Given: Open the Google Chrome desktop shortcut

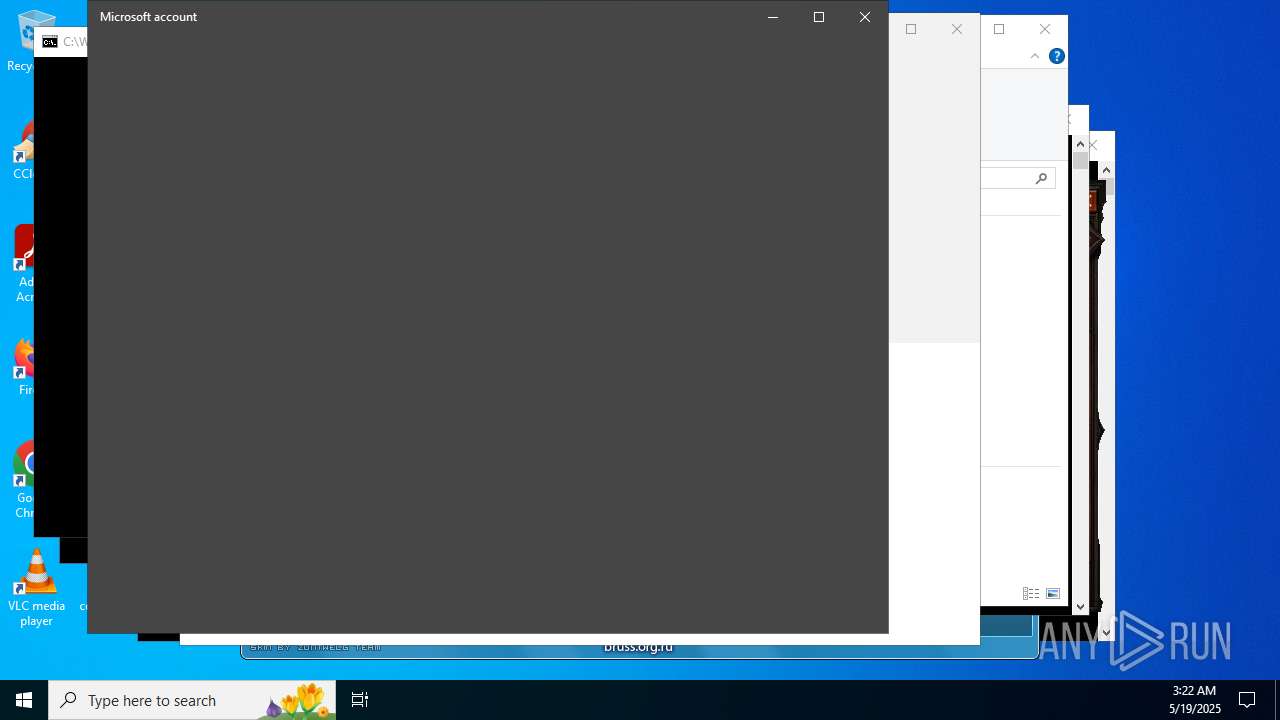Looking at the screenshot, I should click(x=24, y=480).
